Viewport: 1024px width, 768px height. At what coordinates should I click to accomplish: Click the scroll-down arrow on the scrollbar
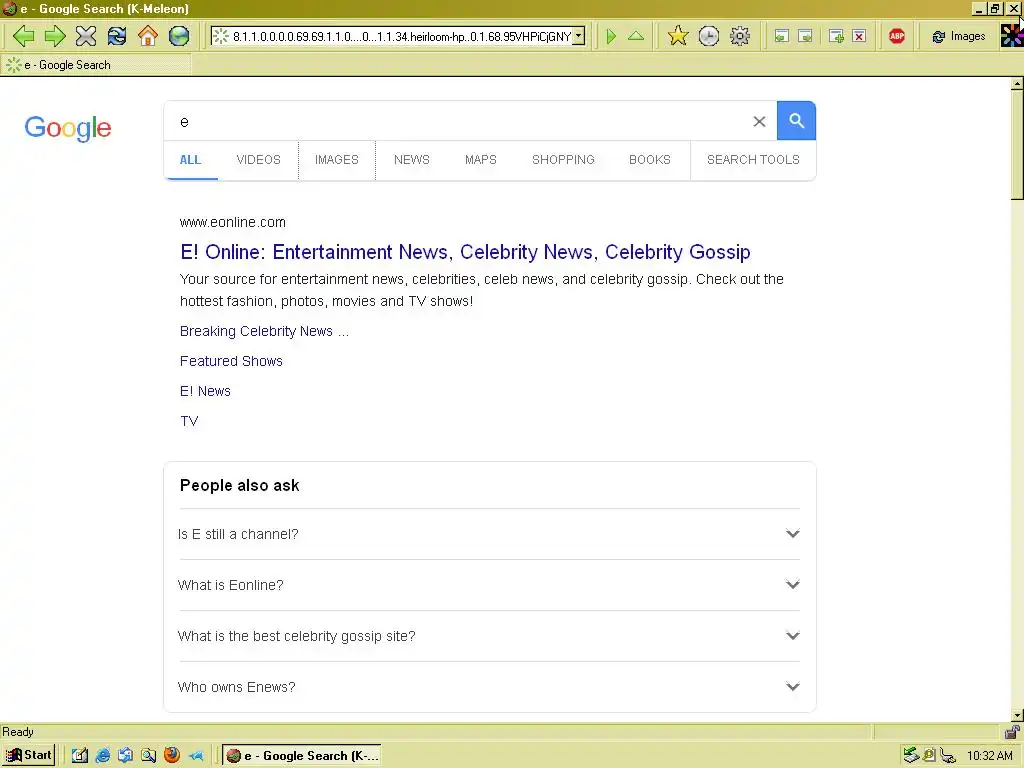[1017, 715]
